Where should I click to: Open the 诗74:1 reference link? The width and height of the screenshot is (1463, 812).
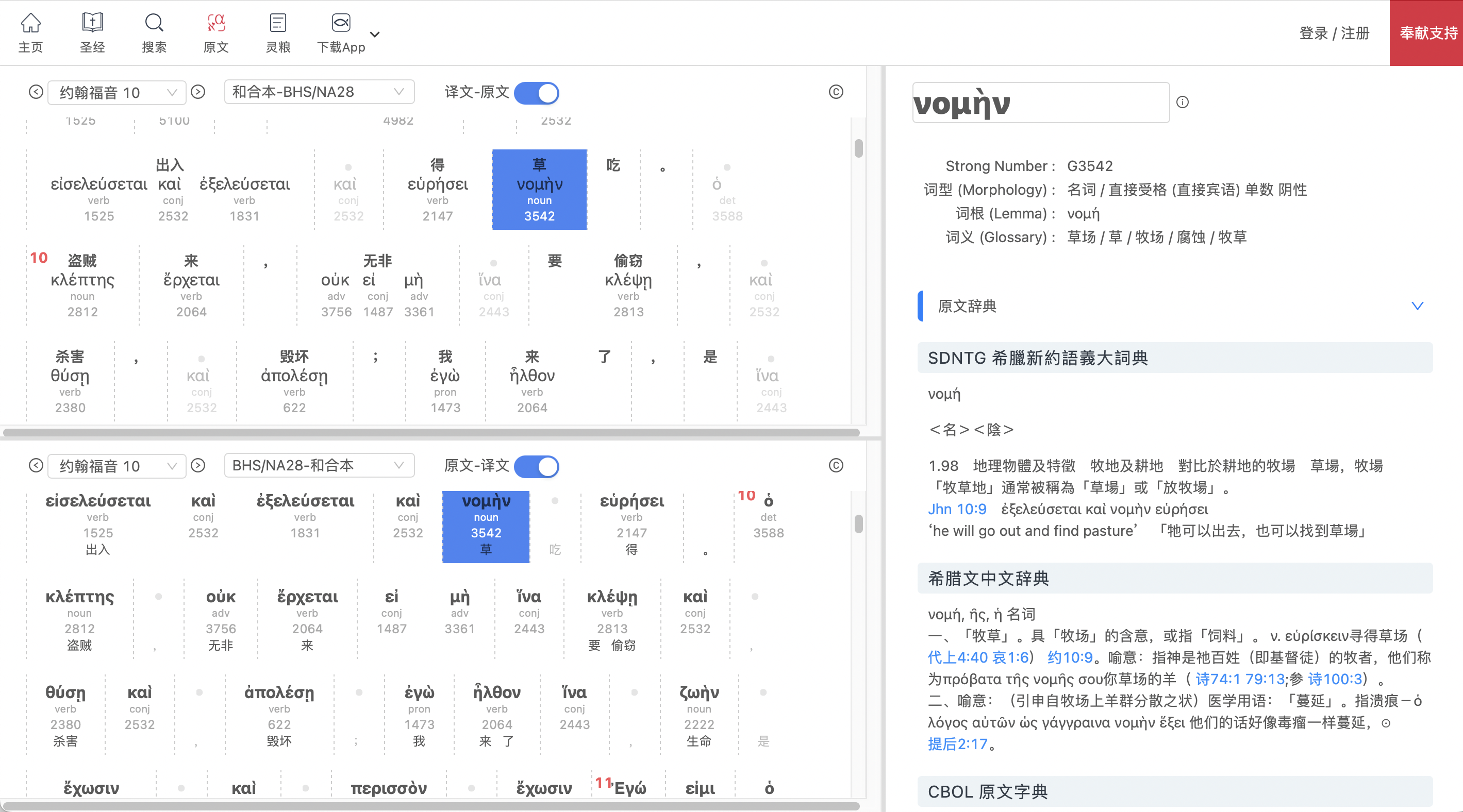pos(1218,679)
